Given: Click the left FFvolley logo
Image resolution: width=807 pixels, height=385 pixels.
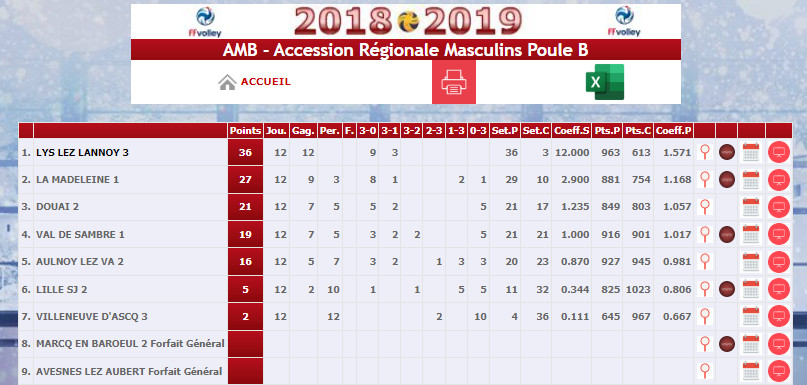Looking at the screenshot, I should point(205,22).
